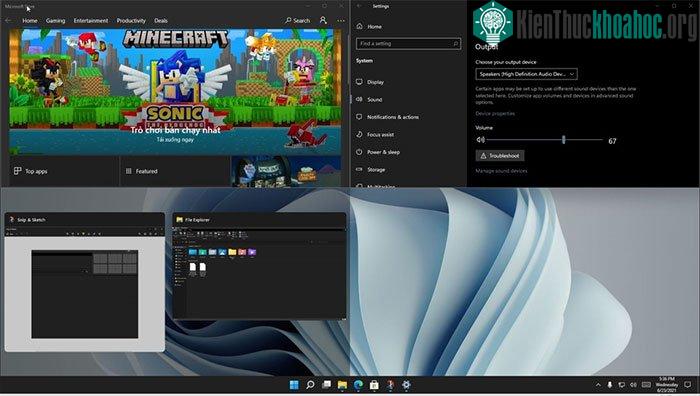Select the Productivity tab in Store
Screen dimensions: 700x396
pos(131,21)
